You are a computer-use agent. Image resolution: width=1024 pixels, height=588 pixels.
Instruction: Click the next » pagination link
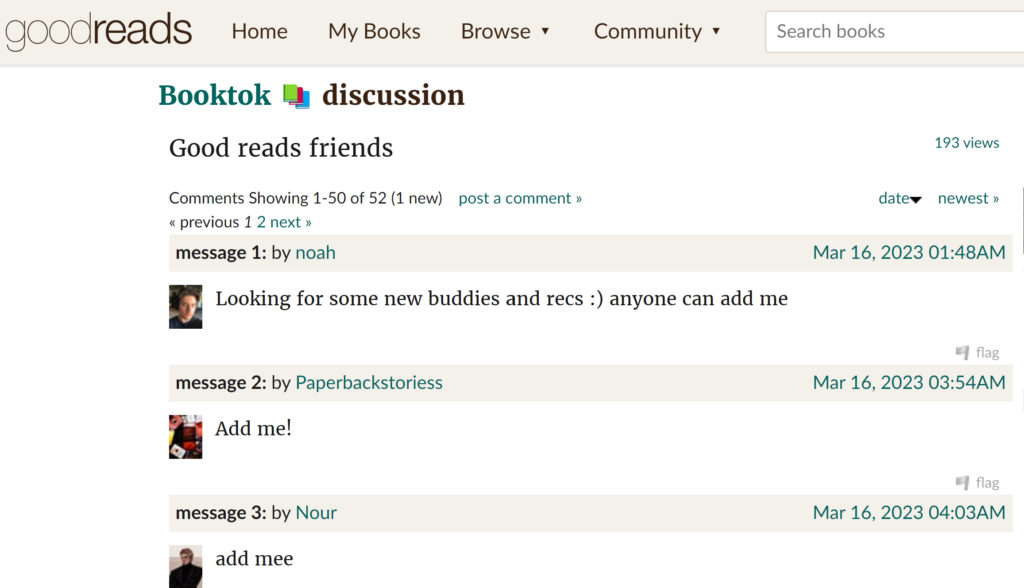(x=291, y=222)
